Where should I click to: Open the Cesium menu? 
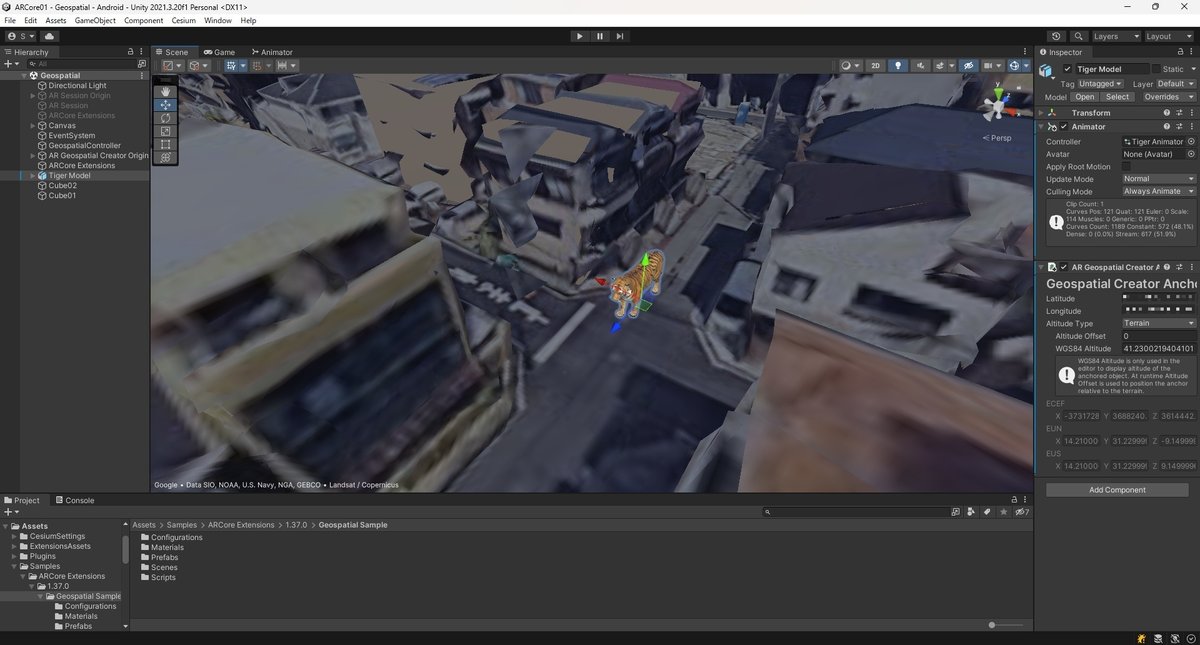182,19
